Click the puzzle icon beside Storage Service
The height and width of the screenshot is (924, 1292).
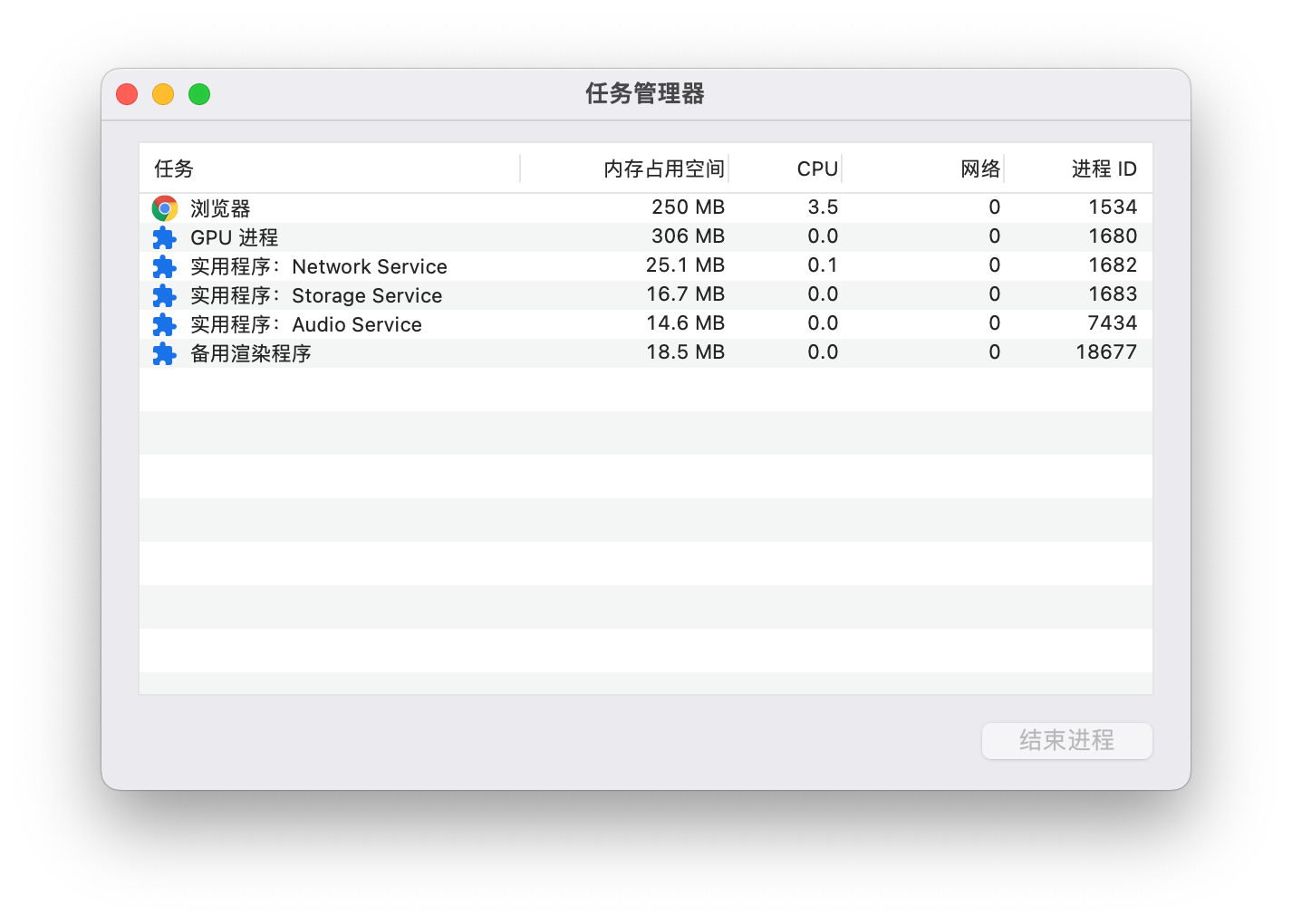[164, 295]
